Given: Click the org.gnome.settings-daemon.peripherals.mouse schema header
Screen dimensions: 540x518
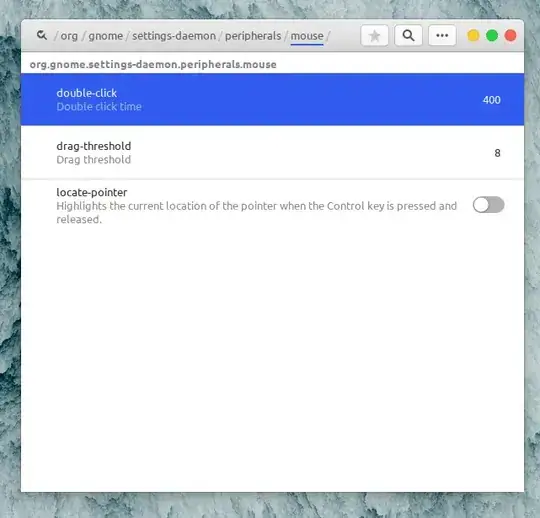Looking at the screenshot, I should pyautogui.click(x=153, y=64).
